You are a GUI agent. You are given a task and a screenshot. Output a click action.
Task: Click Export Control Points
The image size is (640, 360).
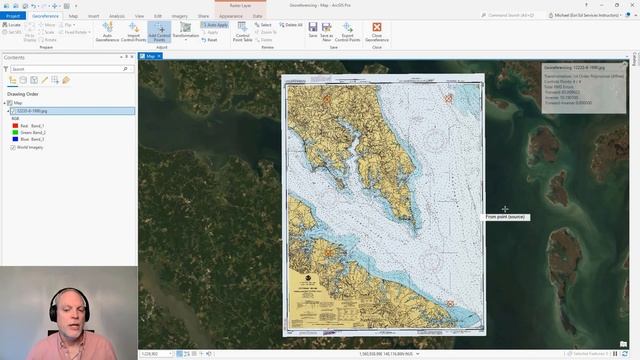(347, 32)
